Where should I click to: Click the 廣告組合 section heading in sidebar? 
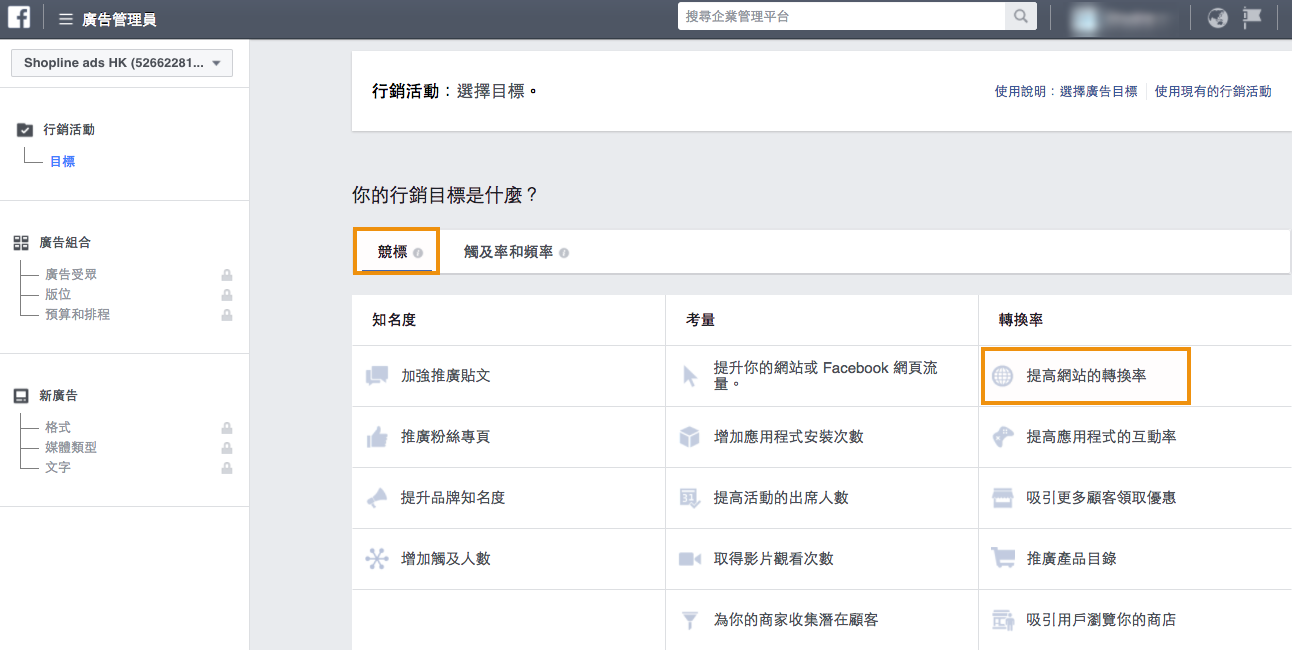point(65,243)
